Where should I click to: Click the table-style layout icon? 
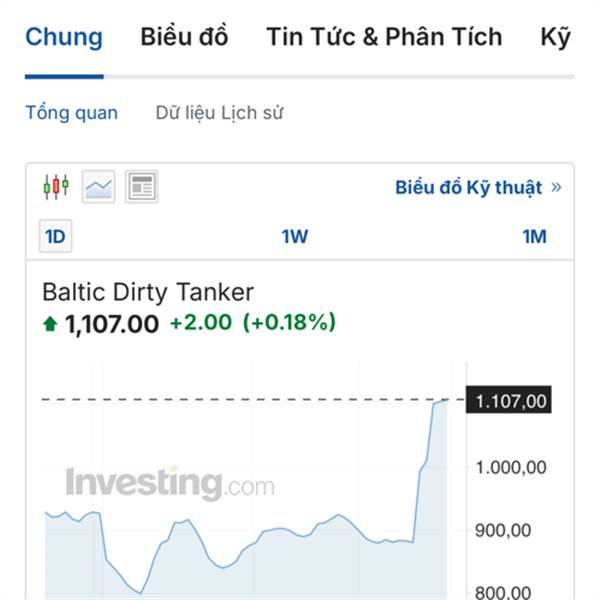tap(141, 187)
